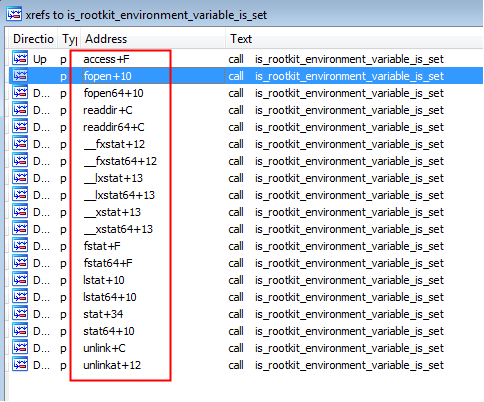Select the __xstat+13 address entry

112,212
